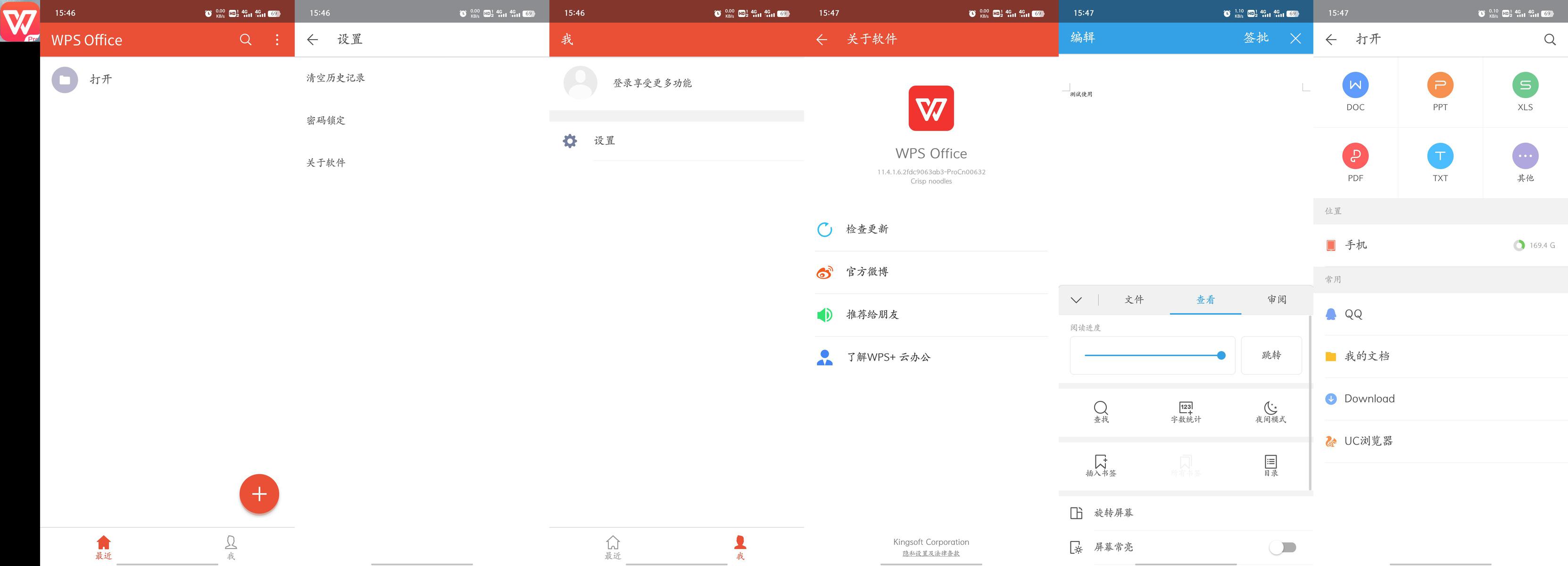
Task: Open the 我的文档 folder
Action: (1440, 356)
